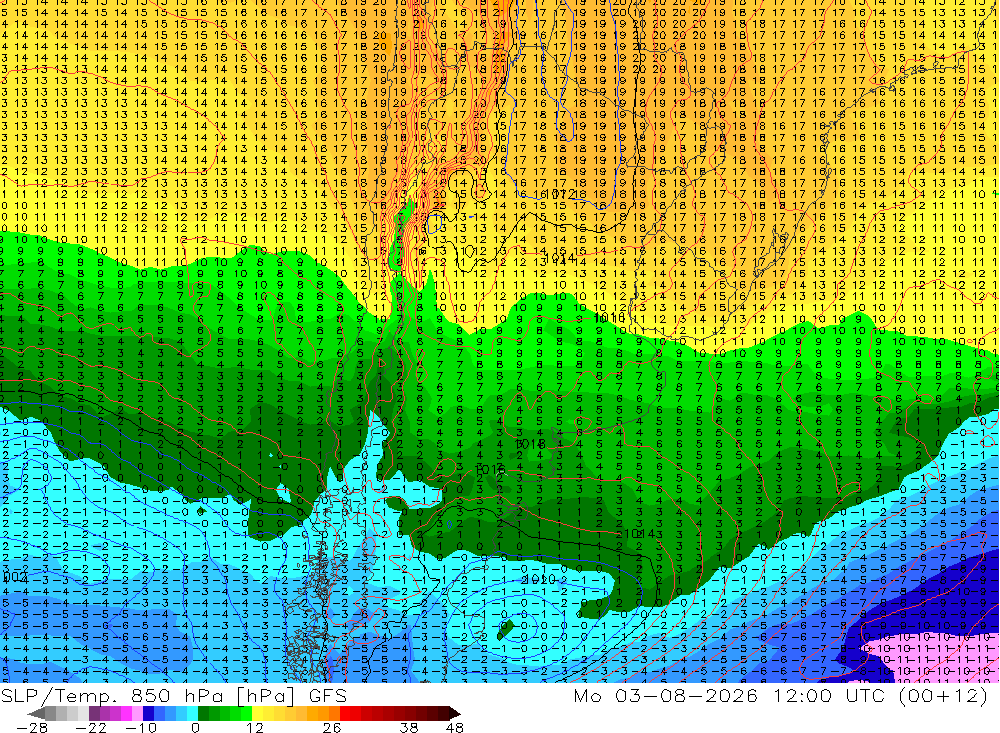Click the "38" legend label

tap(409, 727)
